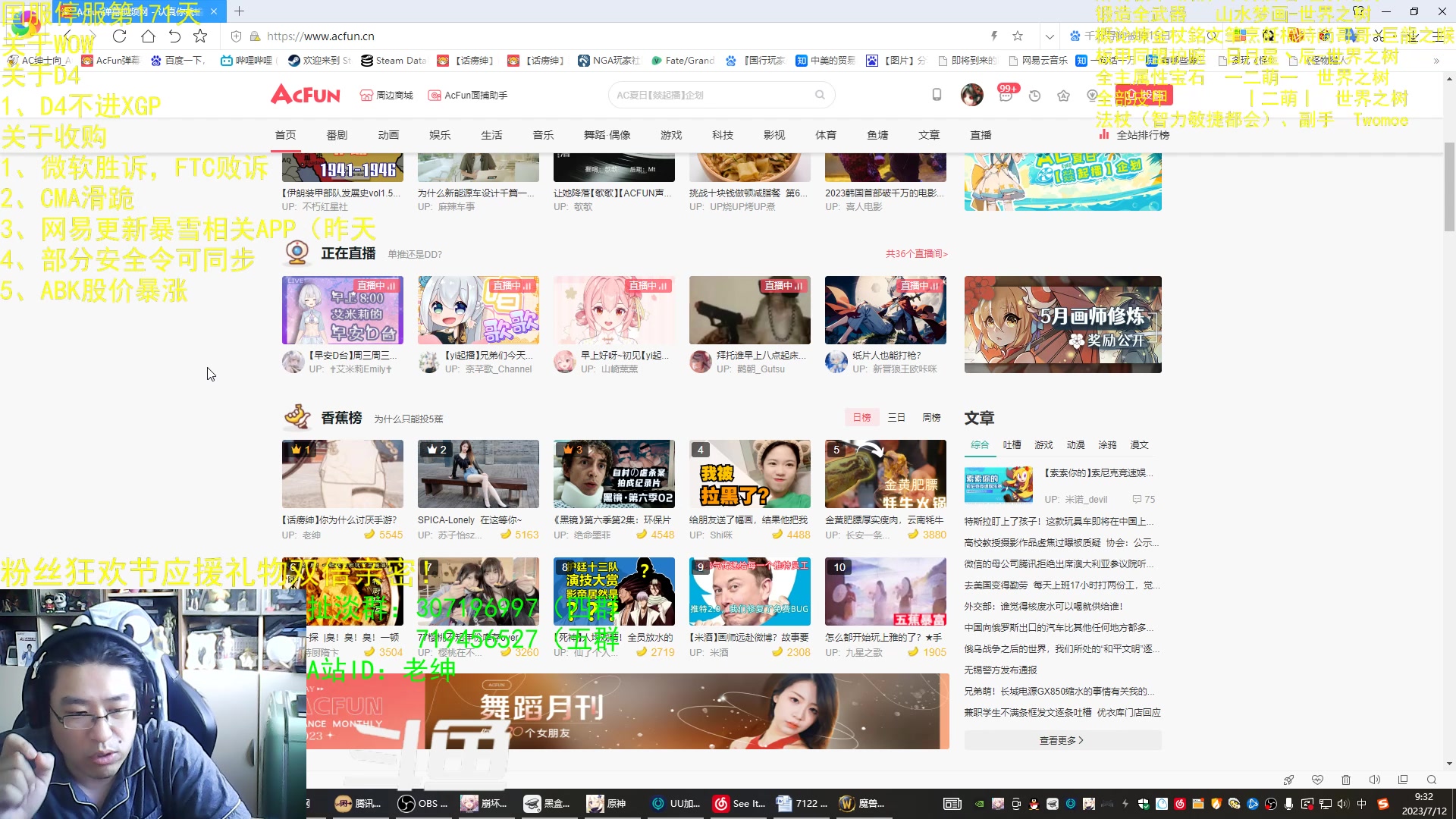Select 周榜 ranking toggle
The width and height of the screenshot is (1456, 819).
[x=931, y=417]
